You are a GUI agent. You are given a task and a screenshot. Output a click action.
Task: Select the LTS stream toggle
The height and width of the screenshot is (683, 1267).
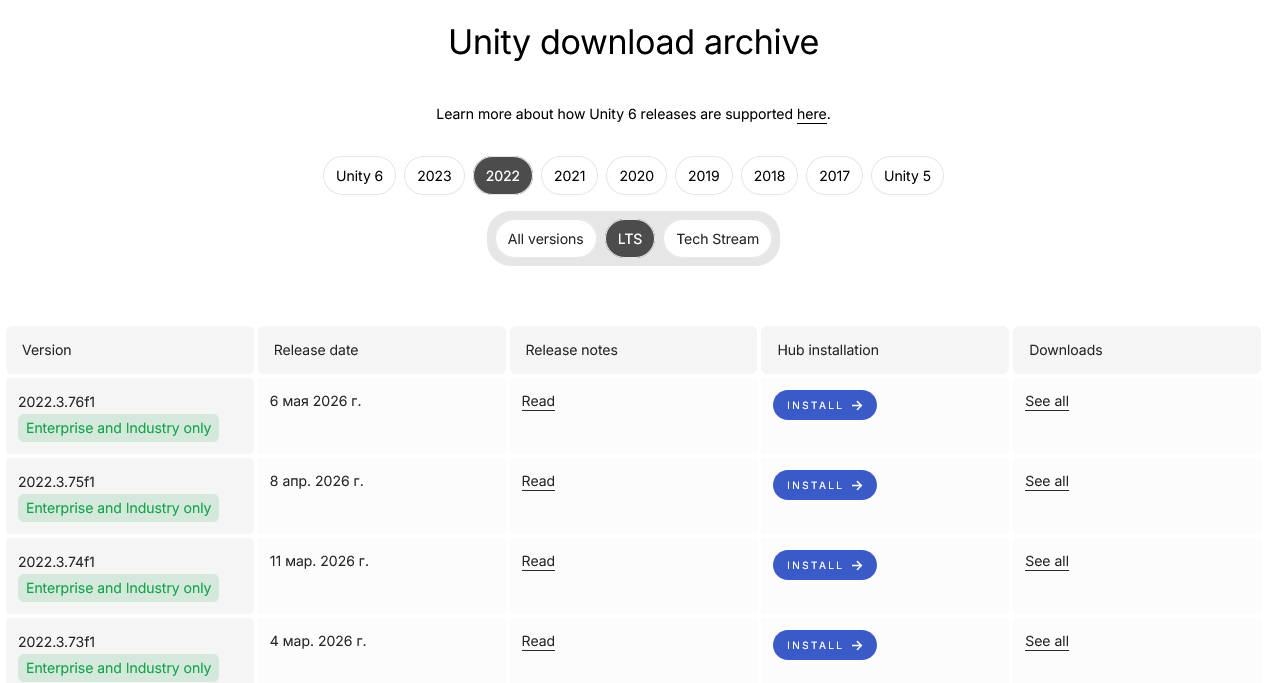coord(630,239)
